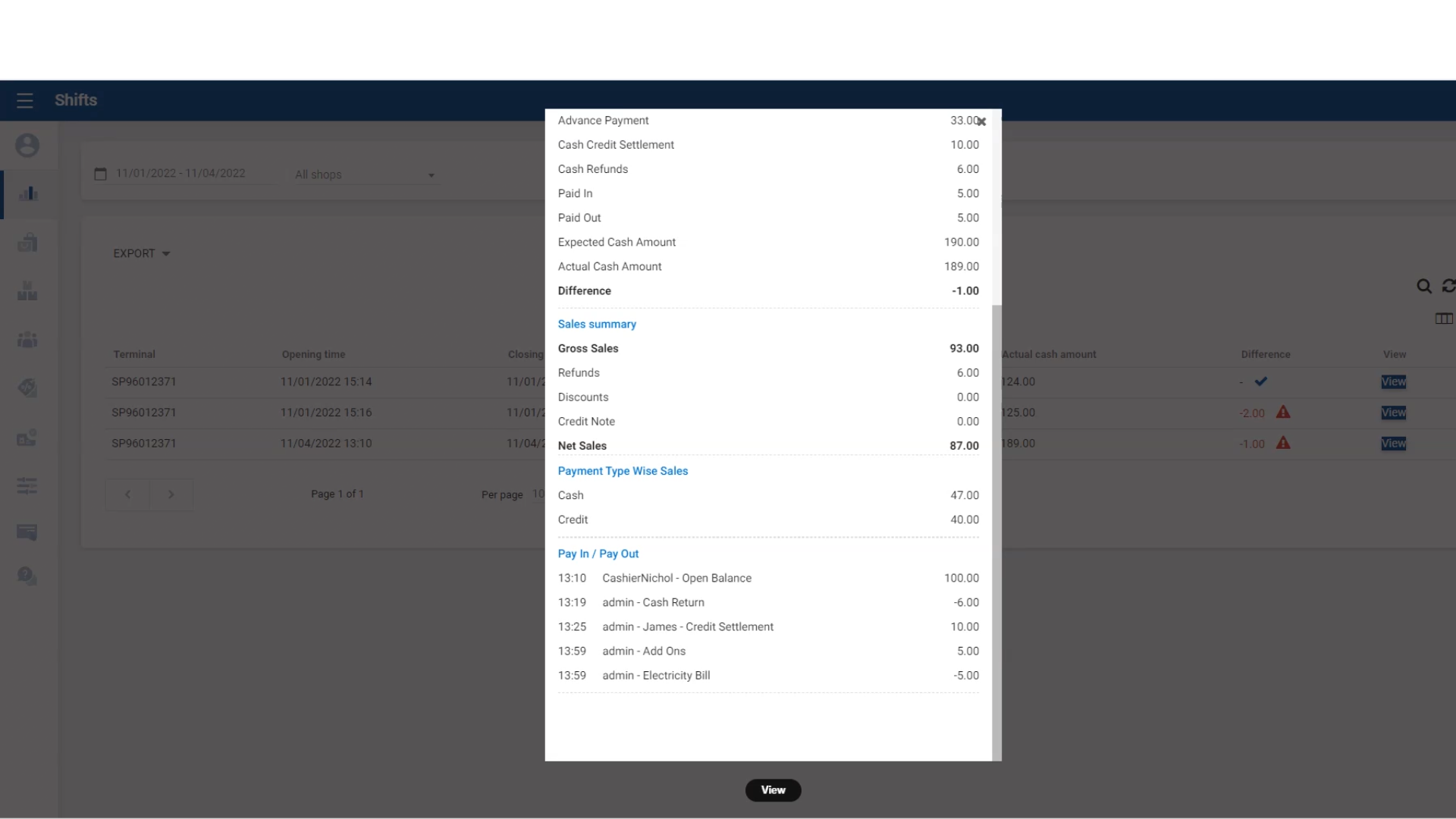Open the hamburger menu icon

[25, 101]
